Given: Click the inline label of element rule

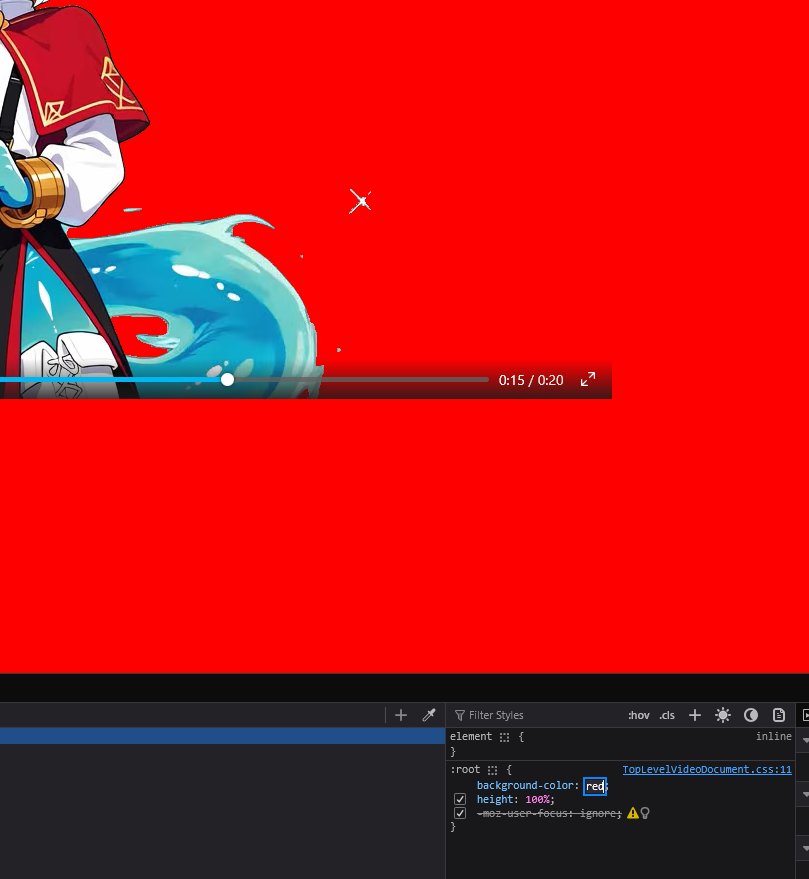Looking at the screenshot, I should (774, 736).
